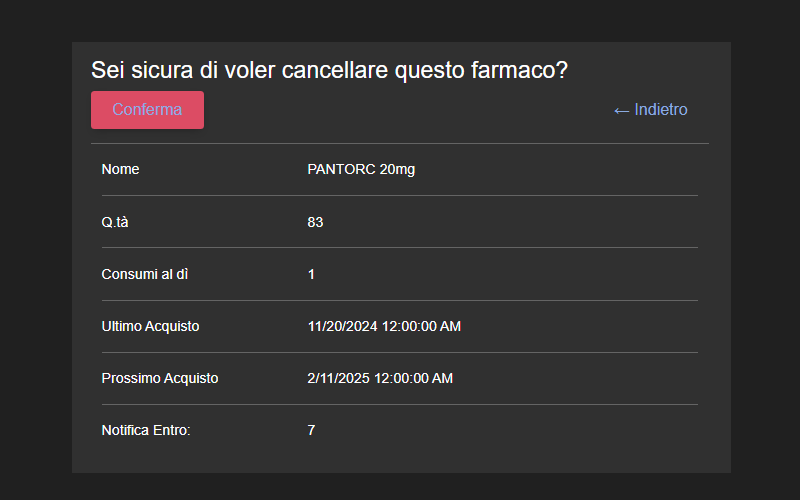Click the divider line below the Conferma button
Viewport: 800px width, 500px height.
[400, 144]
